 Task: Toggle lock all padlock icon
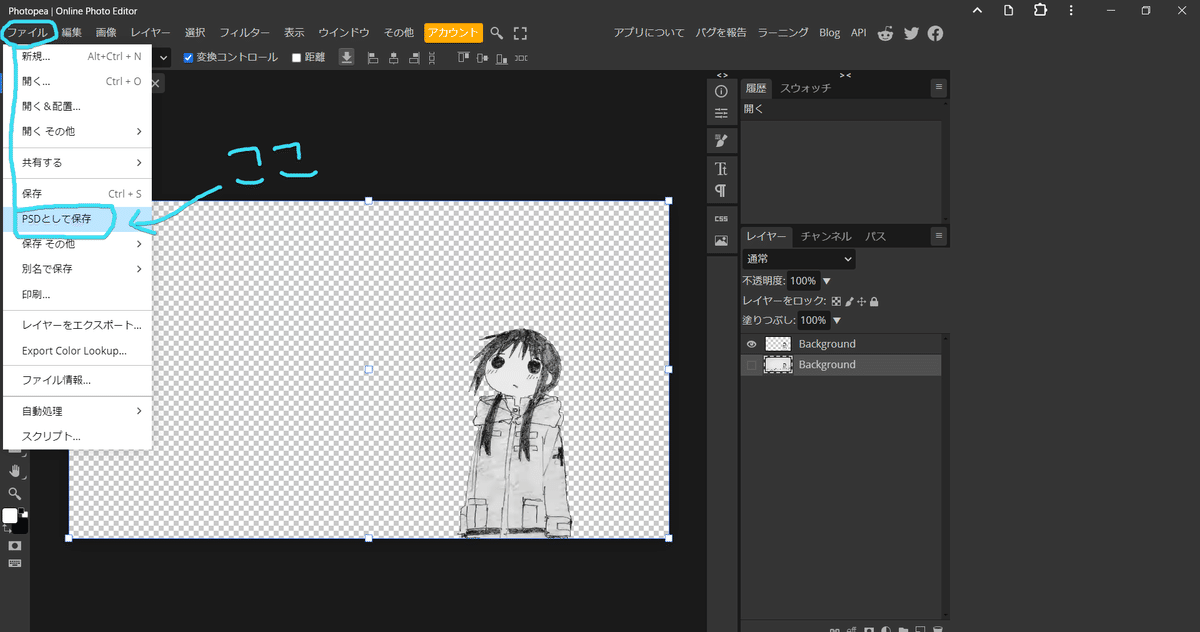[874, 301]
